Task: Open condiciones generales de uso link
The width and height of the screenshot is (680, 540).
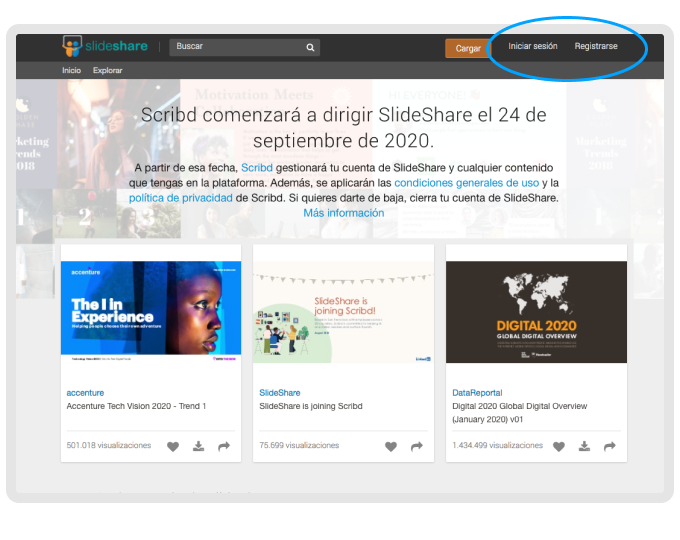Action: click(x=467, y=183)
